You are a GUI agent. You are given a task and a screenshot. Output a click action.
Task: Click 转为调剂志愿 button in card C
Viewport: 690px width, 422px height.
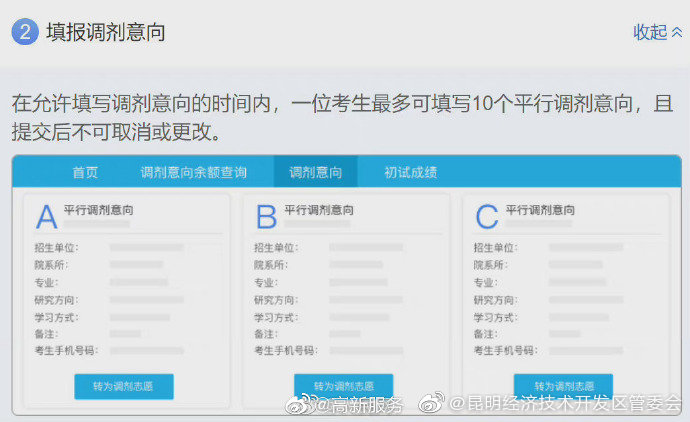[563, 386]
